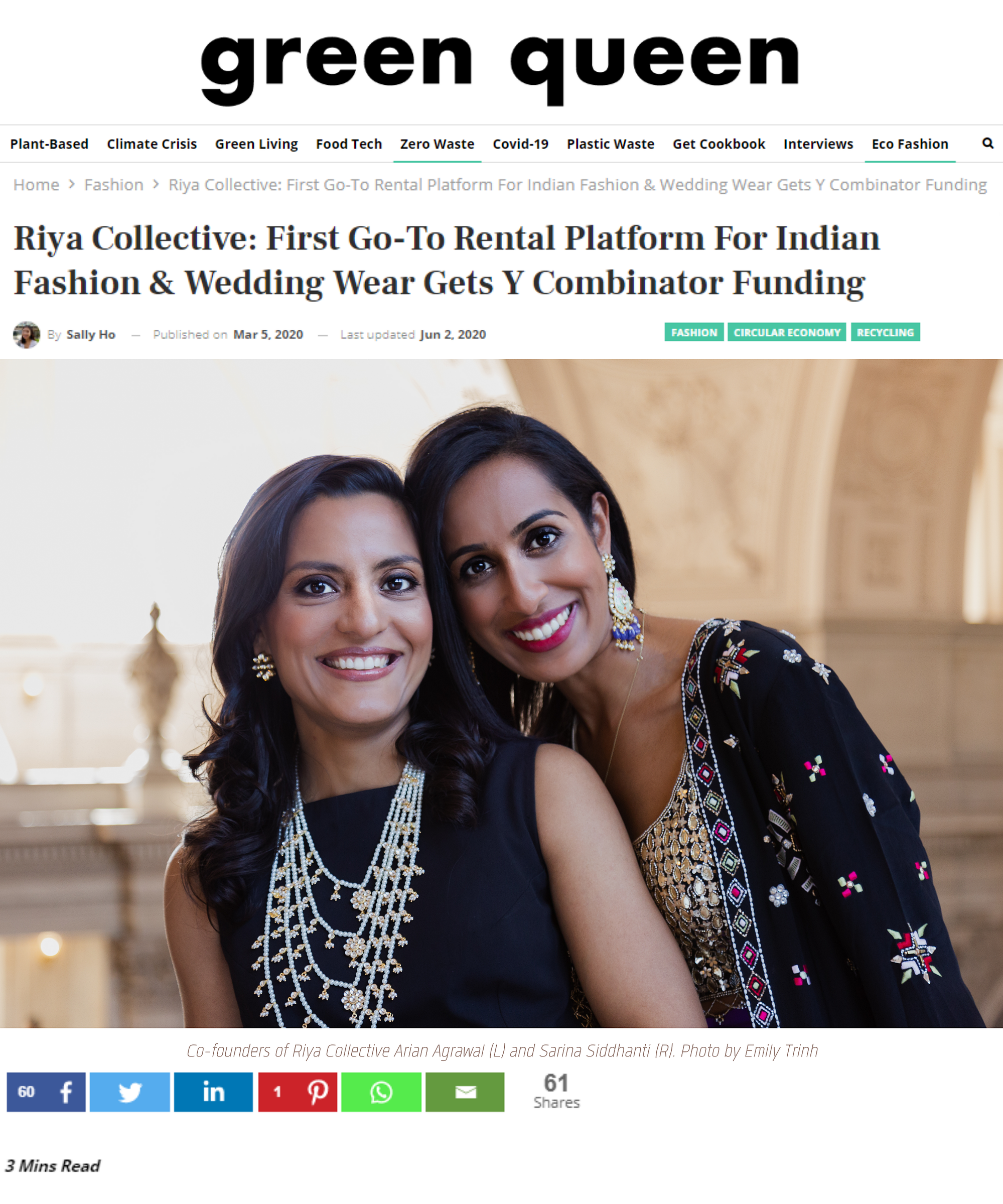Share article via Twitter bird icon
The height and width of the screenshot is (1204, 1003).
(130, 1092)
